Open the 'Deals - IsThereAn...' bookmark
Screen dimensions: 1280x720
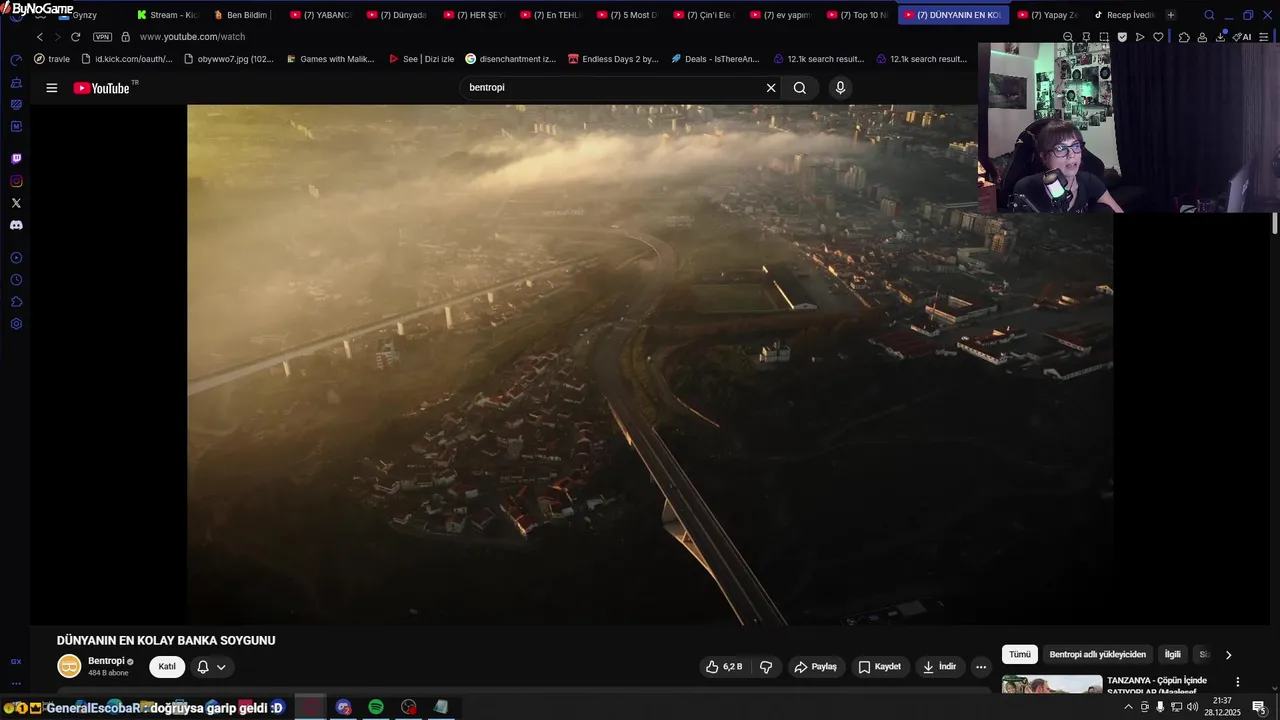pyautogui.click(x=715, y=59)
